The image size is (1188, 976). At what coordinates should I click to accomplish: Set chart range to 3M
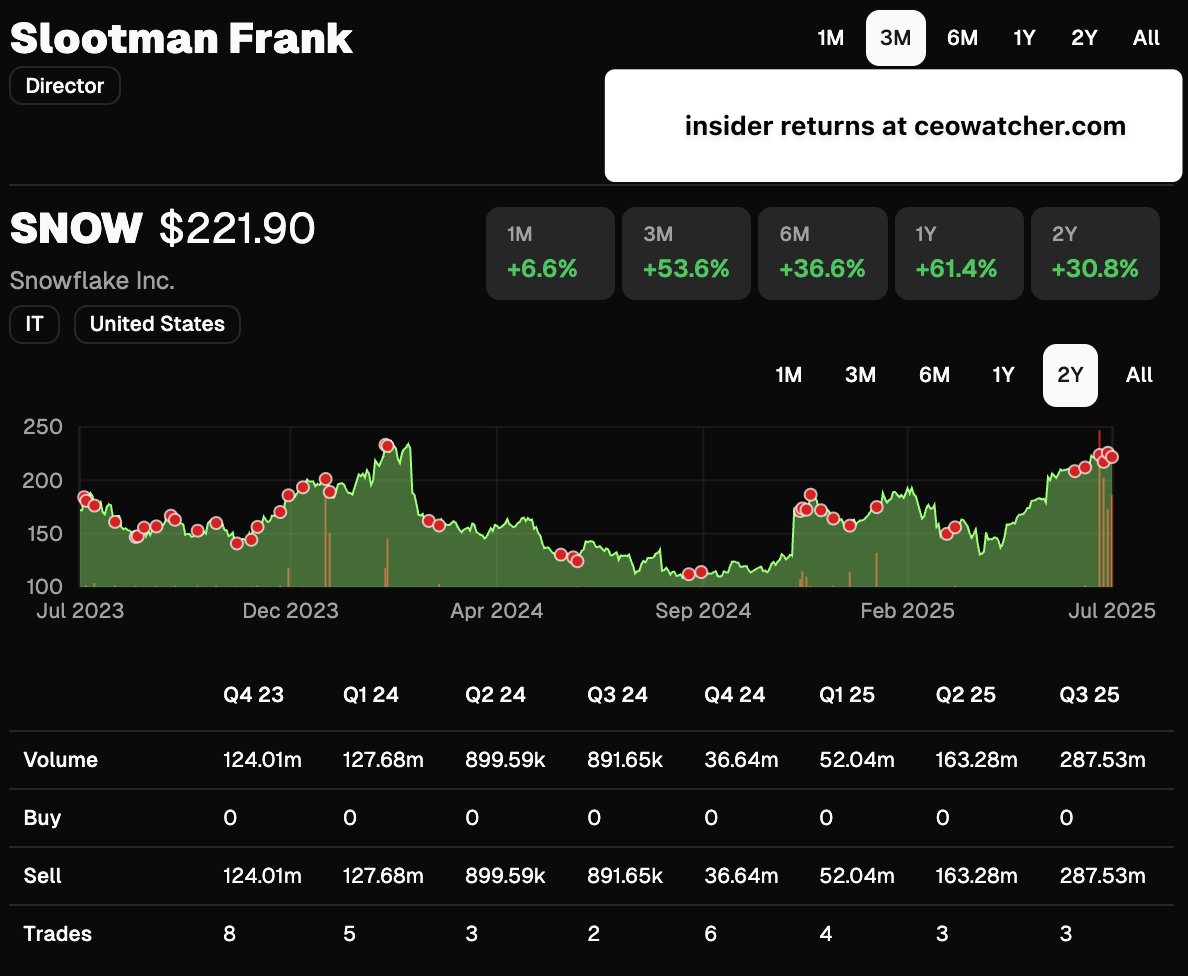coord(861,375)
